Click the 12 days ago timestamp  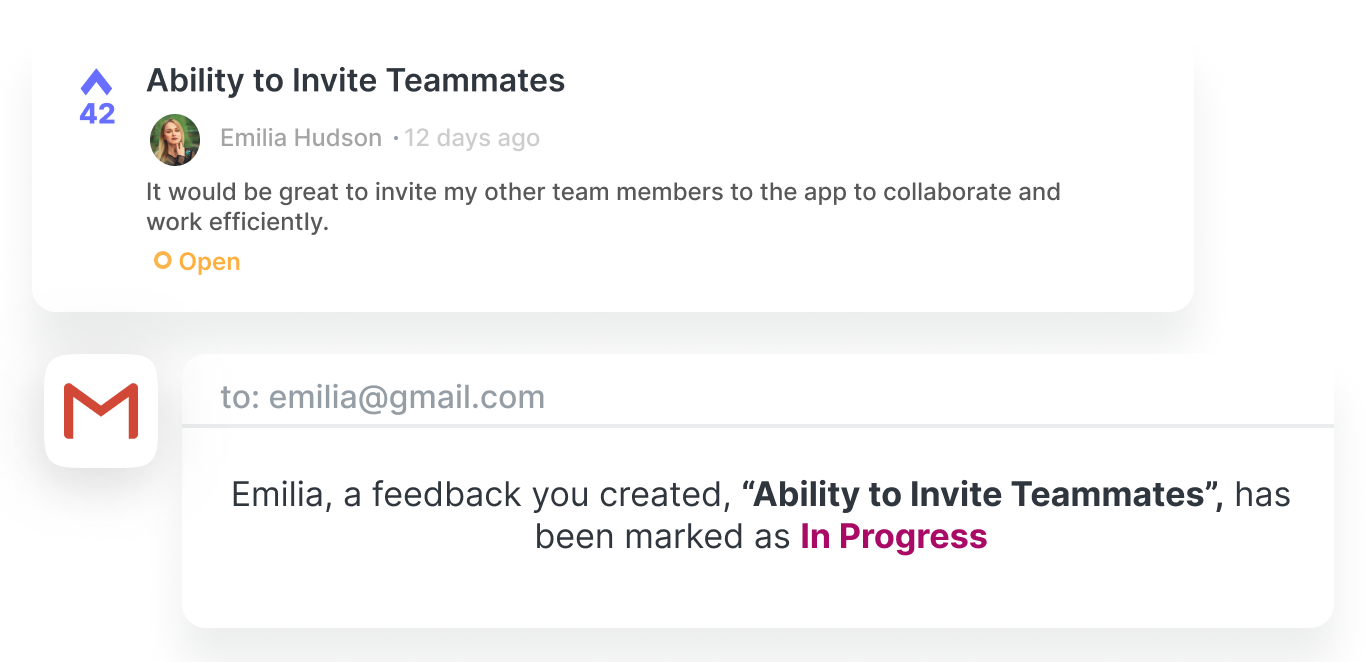tap(472, 138)
